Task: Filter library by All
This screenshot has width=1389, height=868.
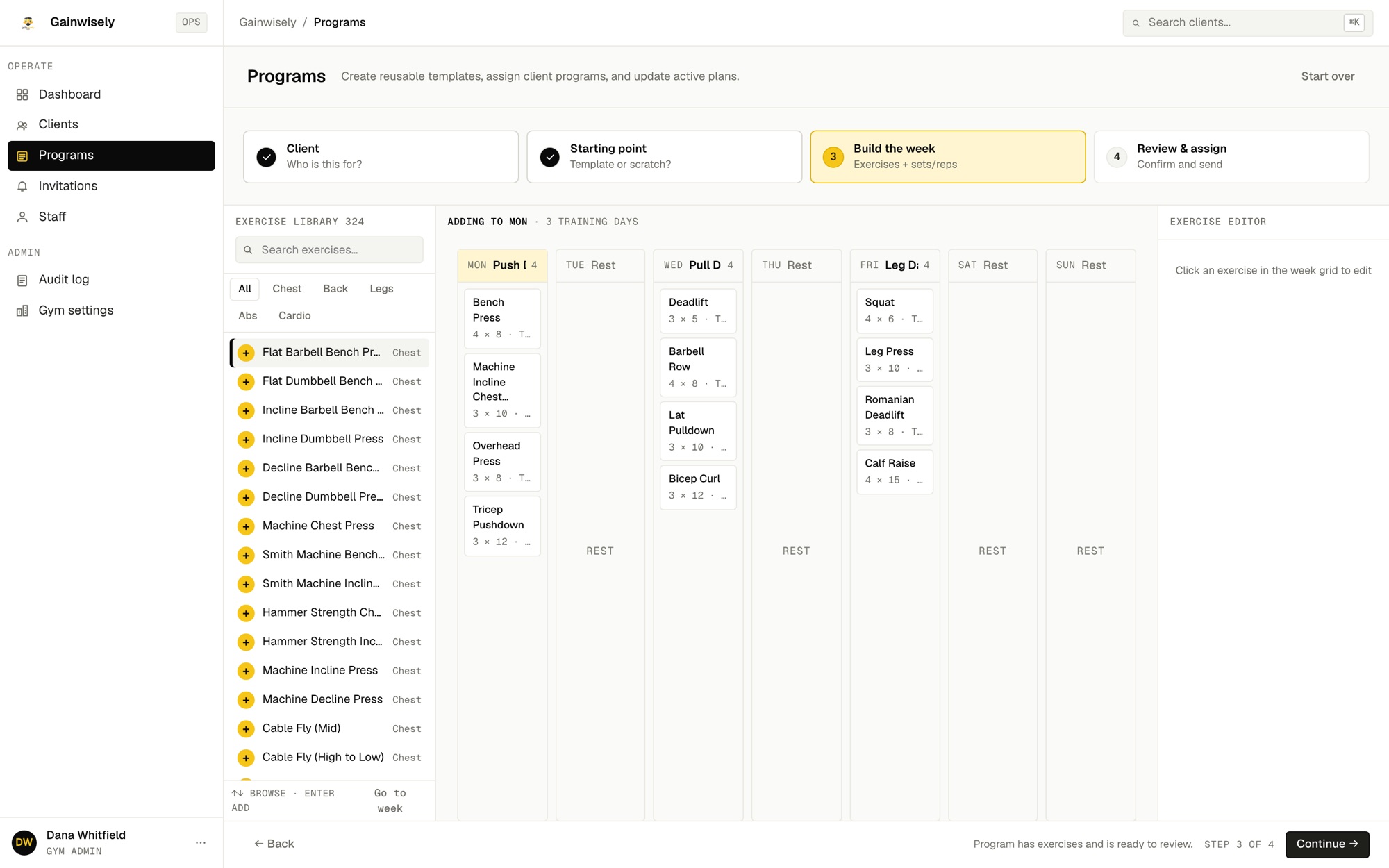Action: (244, 289)
